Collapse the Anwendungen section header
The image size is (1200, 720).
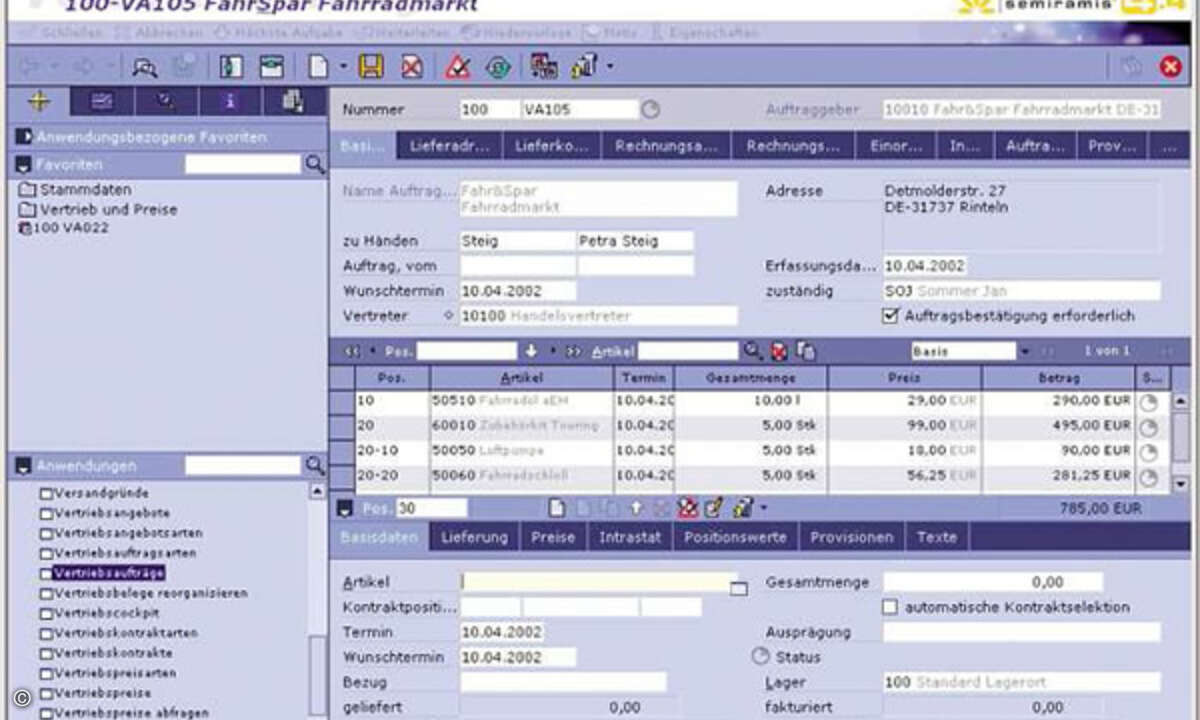coord(23,465)
